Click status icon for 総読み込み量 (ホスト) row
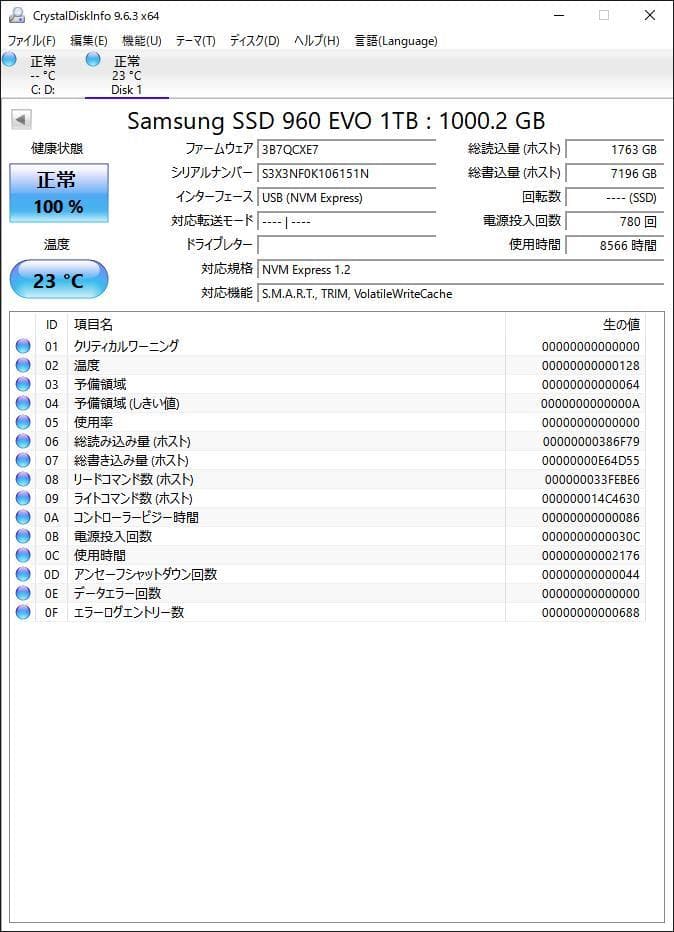 point(23,441)
